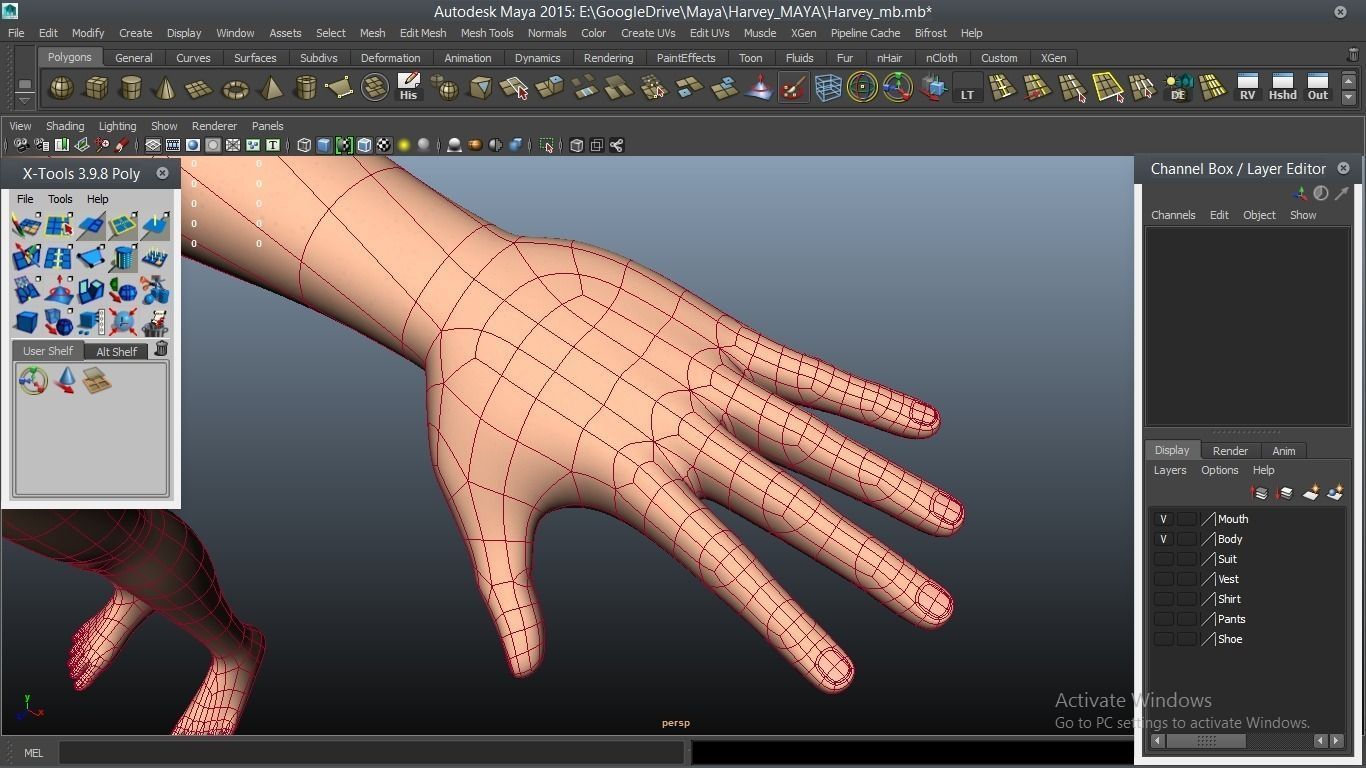This screenshot has height=768, width=1366.
Task: Create a new empty layer in Layer Editor
Action: [1311, 492]
